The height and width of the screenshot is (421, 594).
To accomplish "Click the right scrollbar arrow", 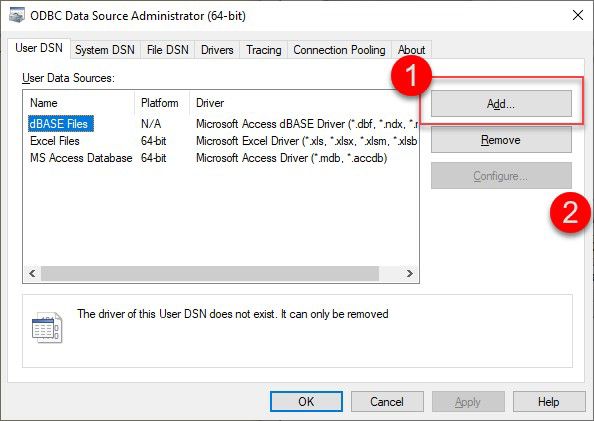I will 410,274.
